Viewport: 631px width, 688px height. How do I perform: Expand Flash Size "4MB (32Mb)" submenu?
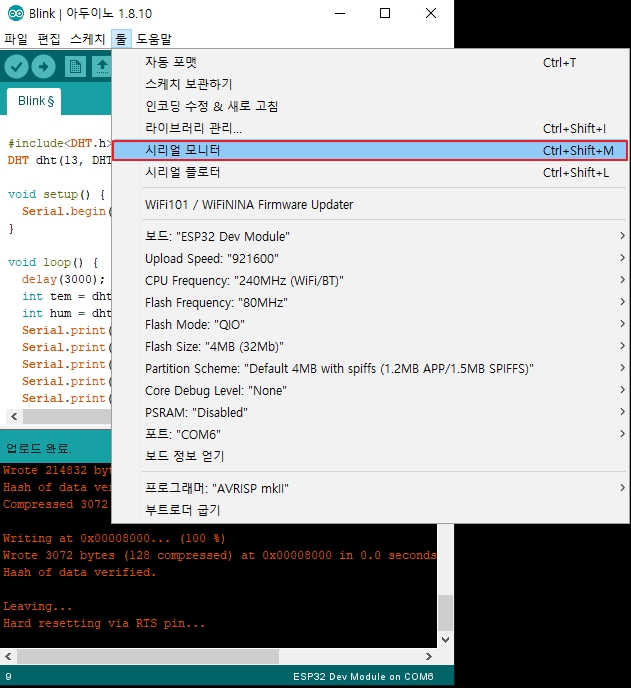point(370,347)
